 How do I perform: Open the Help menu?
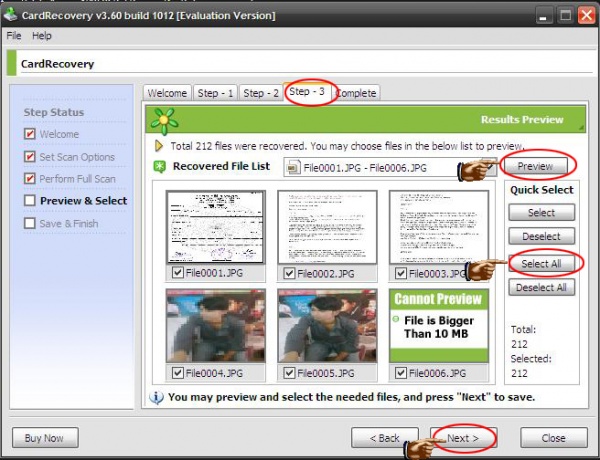click(x=42, y=36)
